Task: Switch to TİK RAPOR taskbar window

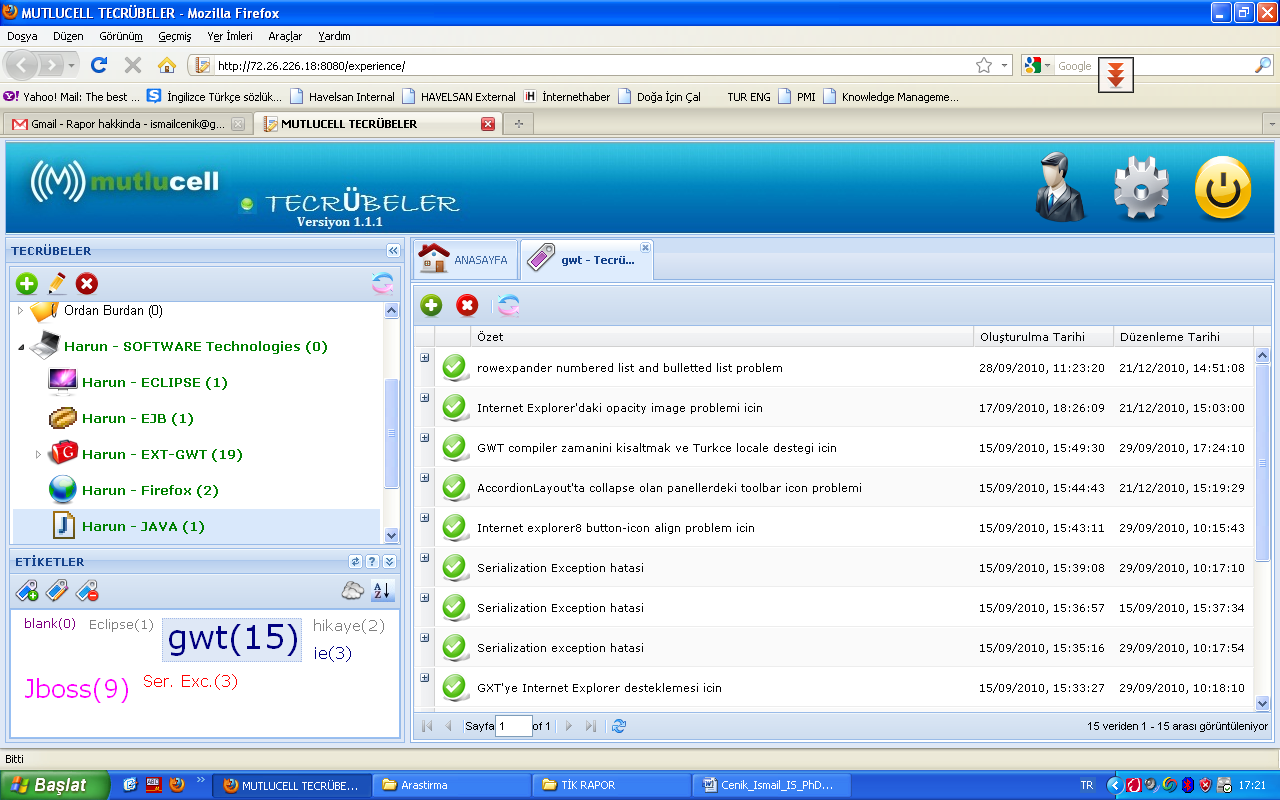Action: tap(613, 785)
